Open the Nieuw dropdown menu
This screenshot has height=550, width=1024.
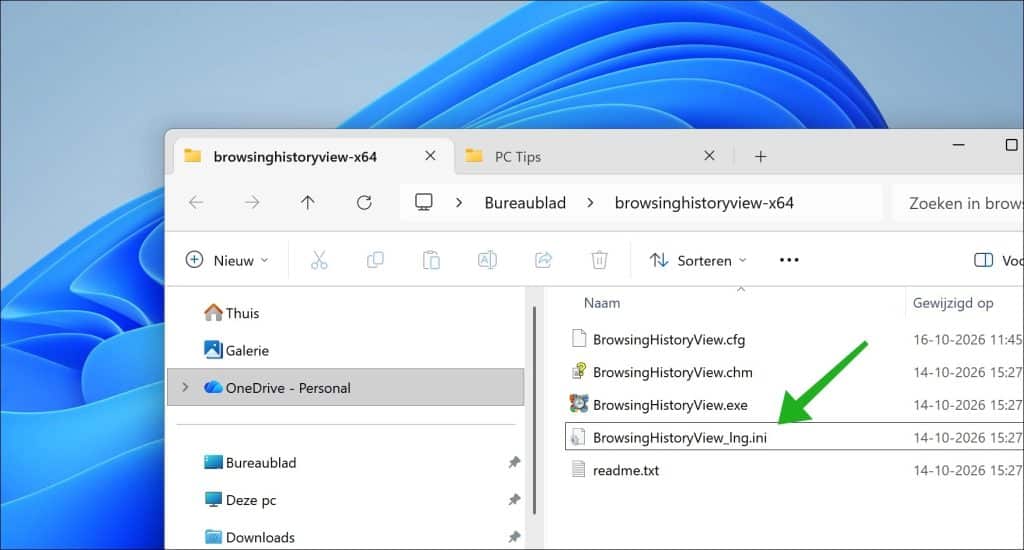point(227,260)
